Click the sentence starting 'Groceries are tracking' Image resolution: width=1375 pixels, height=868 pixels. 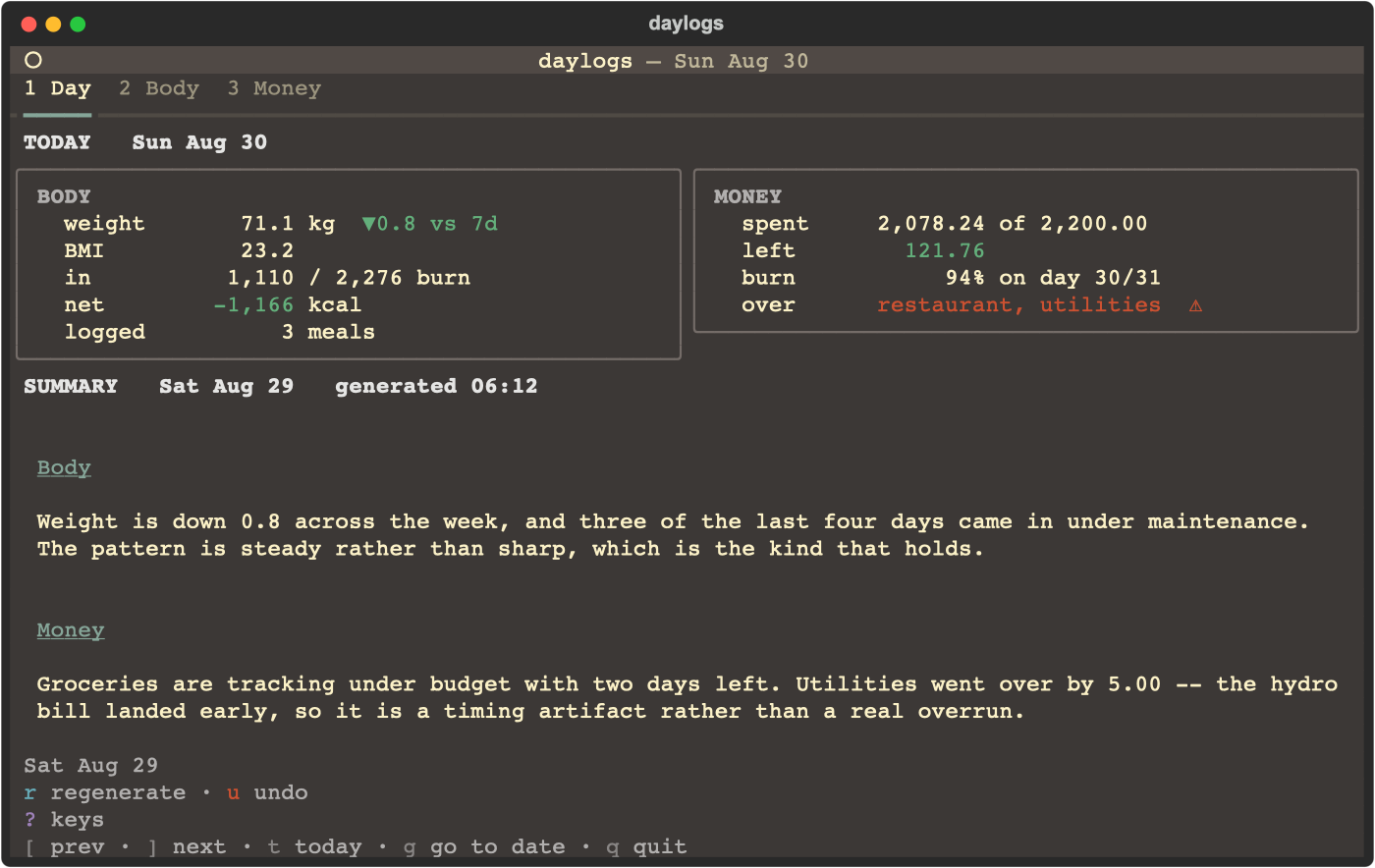click(410, 684)
